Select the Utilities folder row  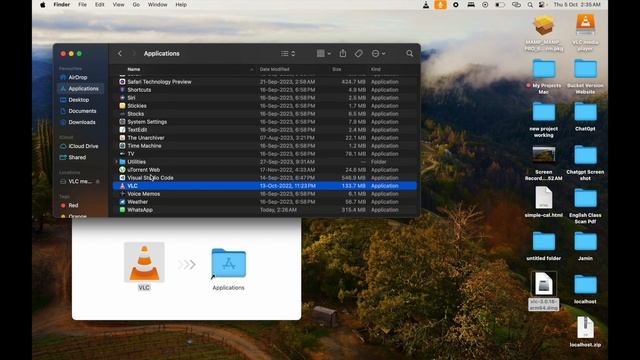264,162
